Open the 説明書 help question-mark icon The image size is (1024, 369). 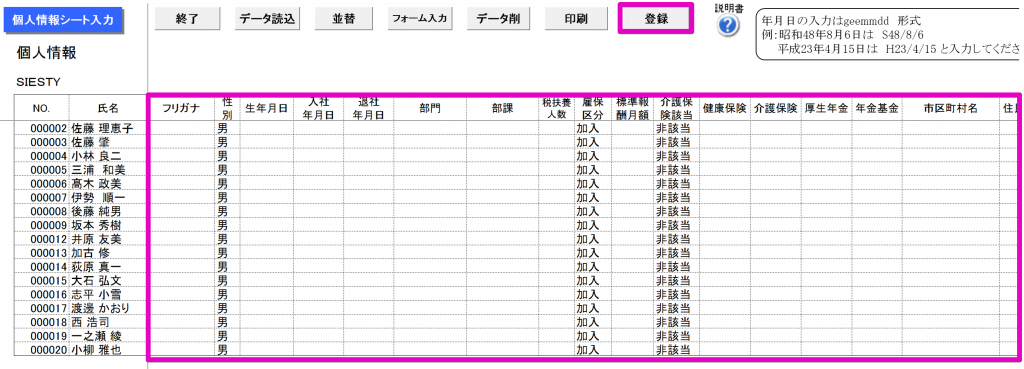point(729,25)
